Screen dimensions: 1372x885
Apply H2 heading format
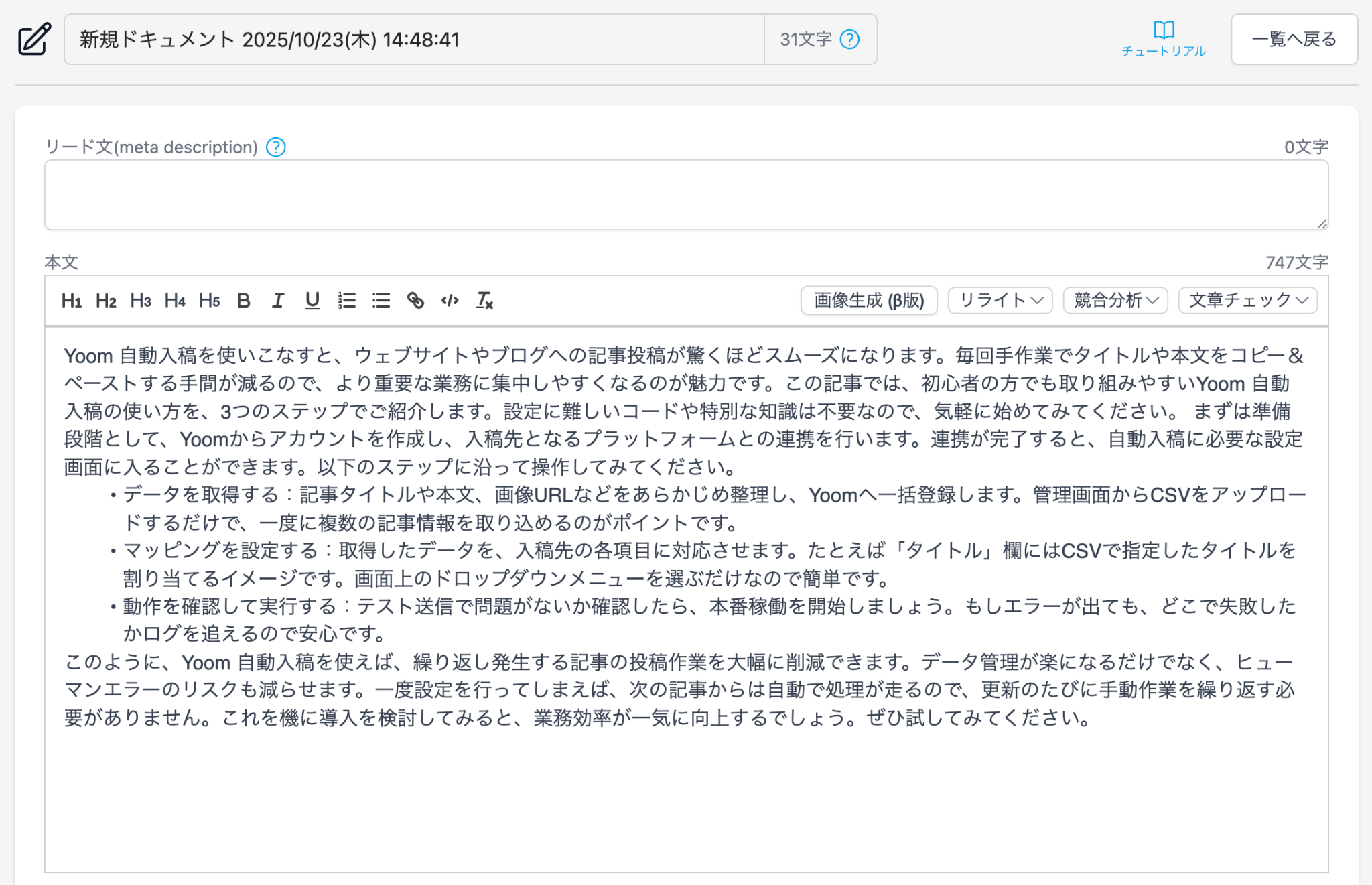pyautogui.click(x=106, y=301)
